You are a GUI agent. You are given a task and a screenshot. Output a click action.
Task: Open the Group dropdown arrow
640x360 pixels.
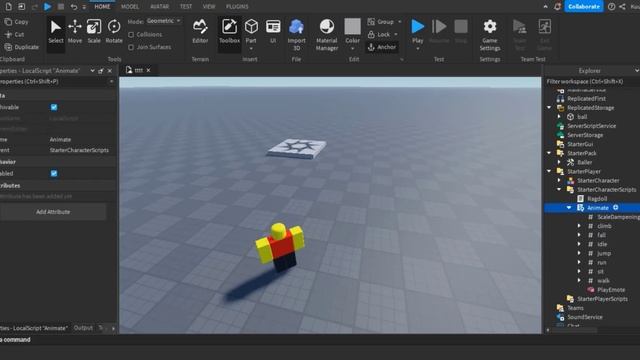[x=400, y=22]
